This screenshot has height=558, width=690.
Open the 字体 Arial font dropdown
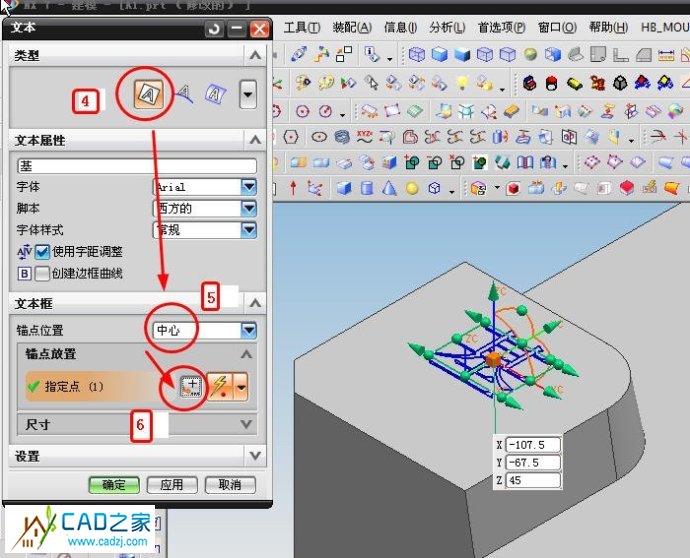tap(248, 187)
